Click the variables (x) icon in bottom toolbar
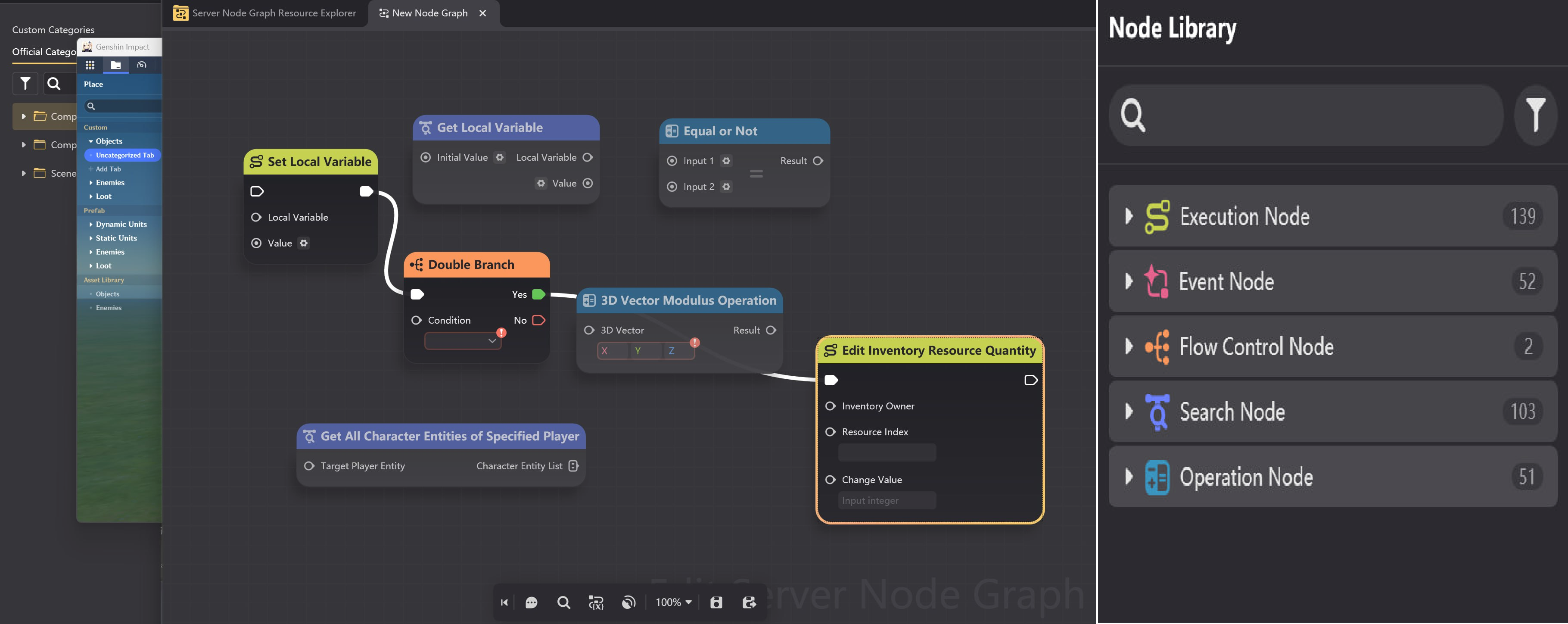1568x624 pixels. click(x=596, y=602)
